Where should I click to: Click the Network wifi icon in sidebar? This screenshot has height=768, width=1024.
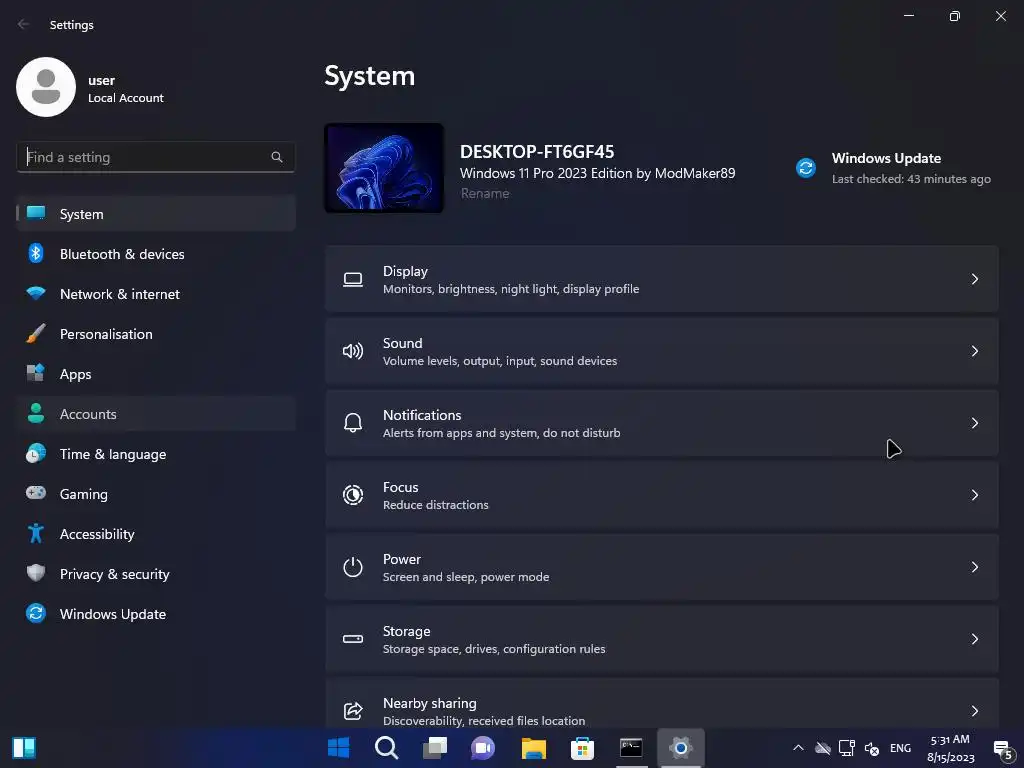click(36, 293)
